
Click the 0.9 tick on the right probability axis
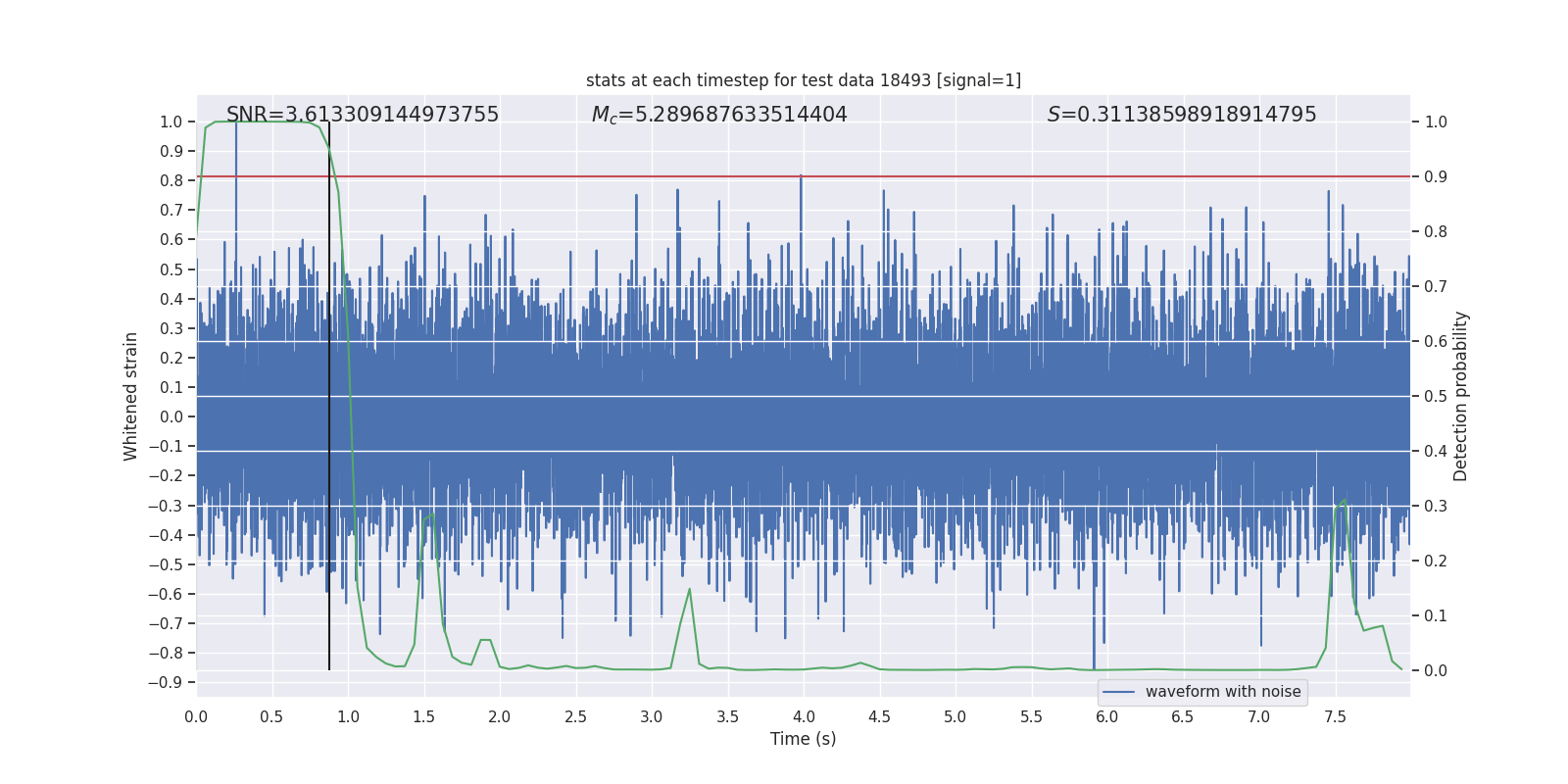tap(1436, 177)
